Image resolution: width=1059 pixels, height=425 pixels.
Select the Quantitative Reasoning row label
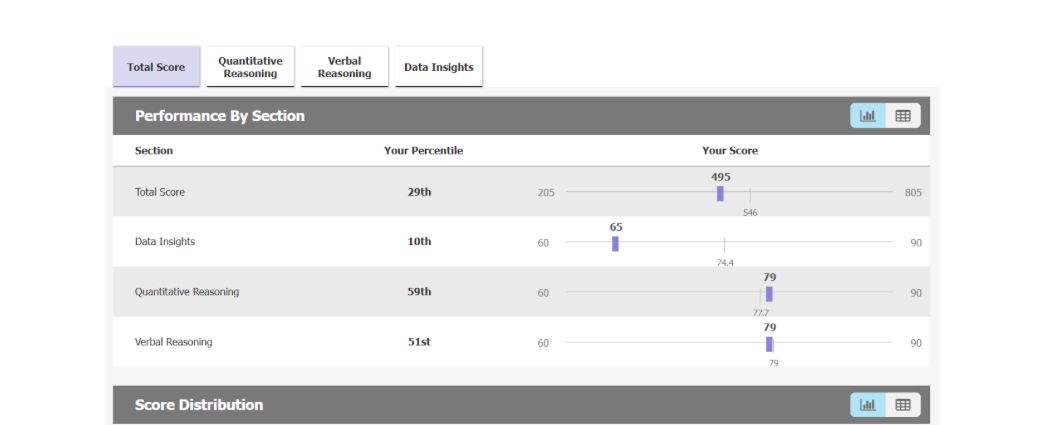point(187,292)
